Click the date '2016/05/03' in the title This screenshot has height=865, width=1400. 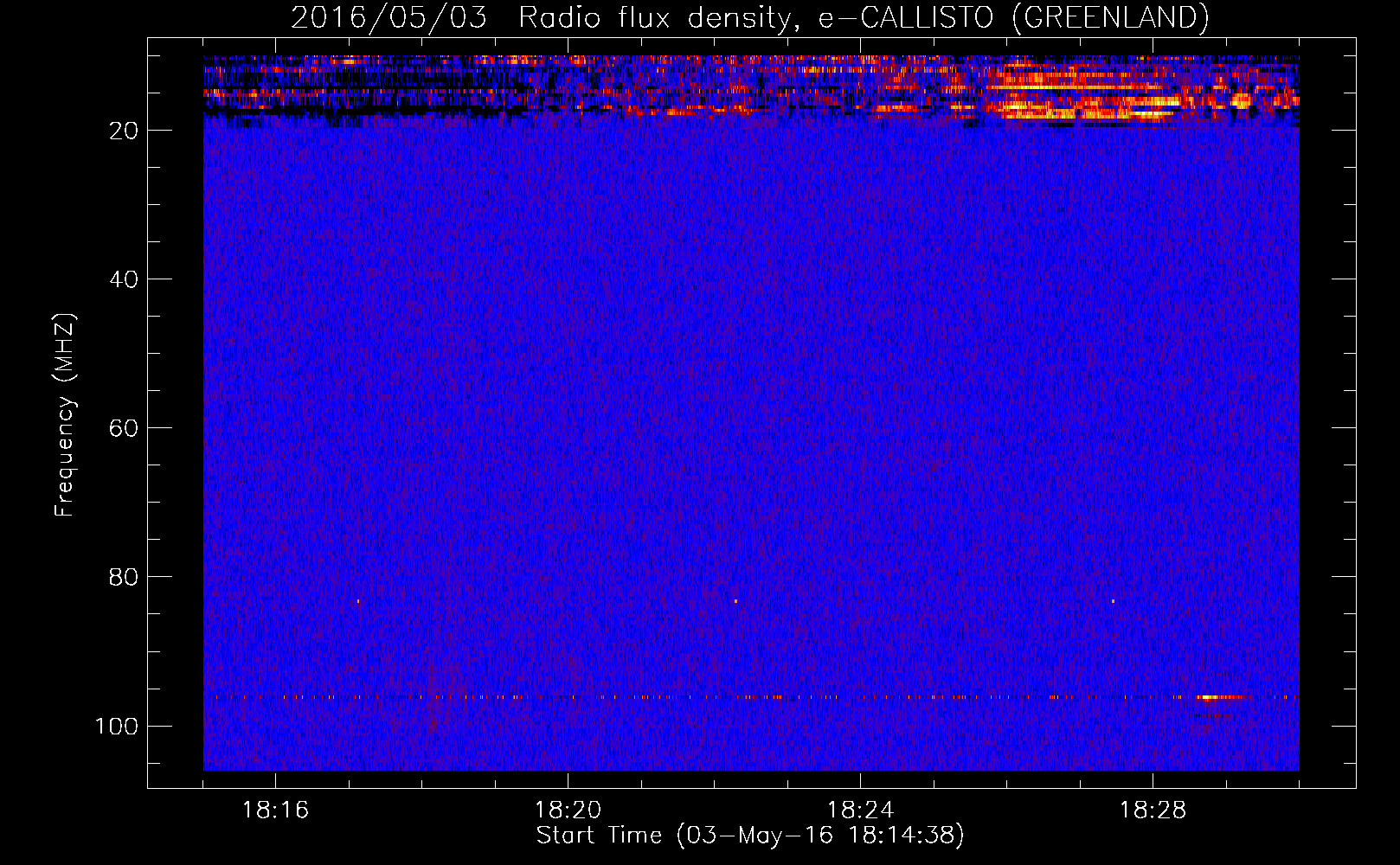point(389,17)
